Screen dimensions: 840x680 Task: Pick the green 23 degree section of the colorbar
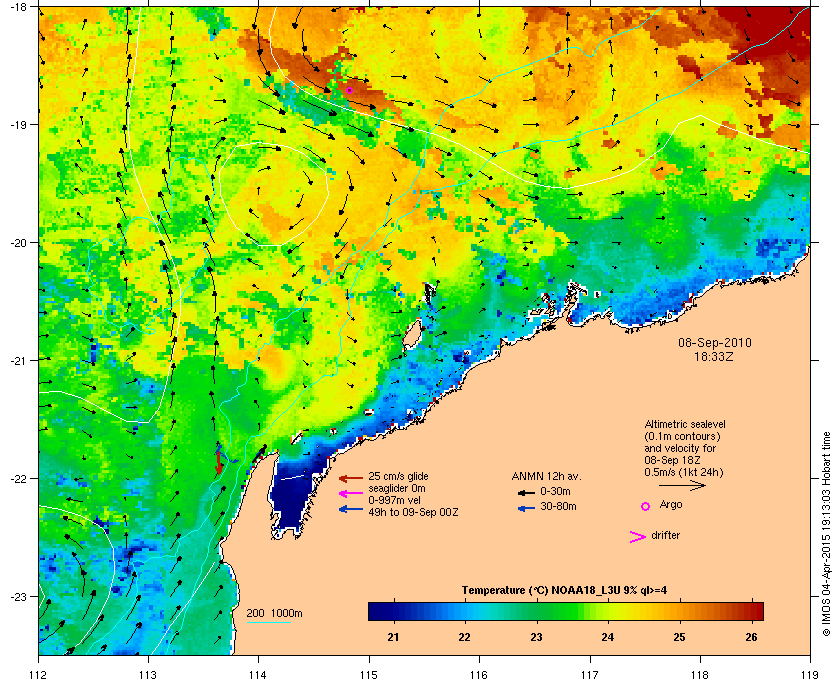click(536, 611)
